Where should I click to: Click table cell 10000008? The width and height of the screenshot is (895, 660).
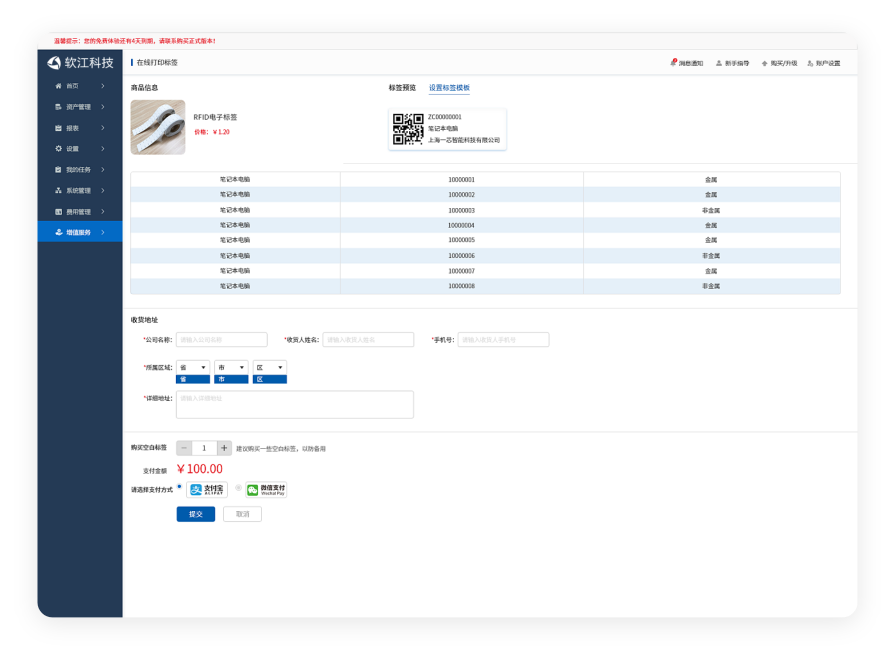(461, 286)
